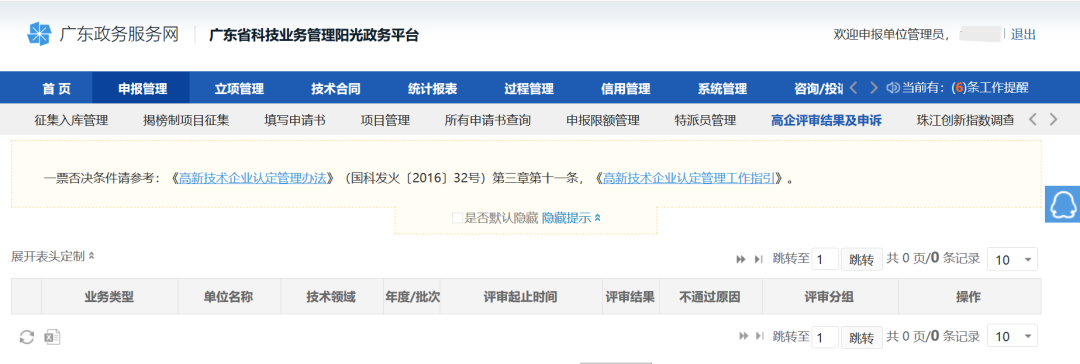This screenshot has width=1080, height=364.
Task: Switch to 所有申请书查询 submenu
Action: 488,120
